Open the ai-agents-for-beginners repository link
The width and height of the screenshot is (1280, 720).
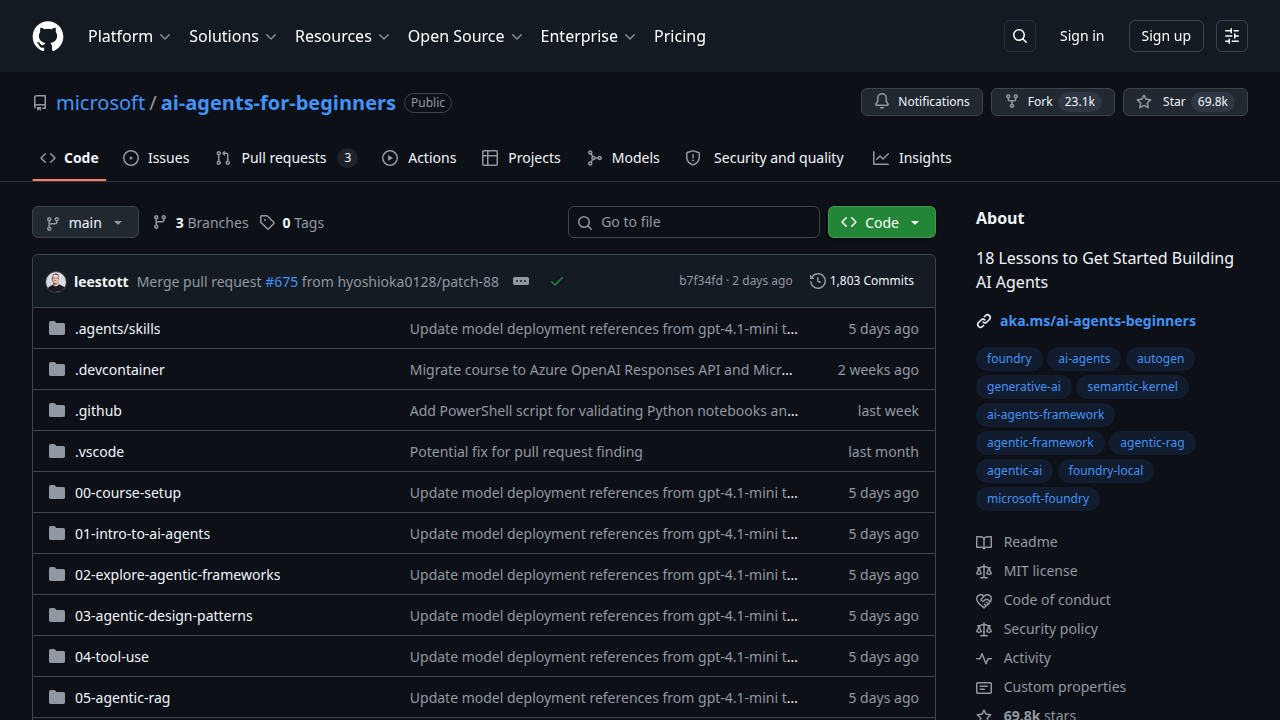(278, 103)
